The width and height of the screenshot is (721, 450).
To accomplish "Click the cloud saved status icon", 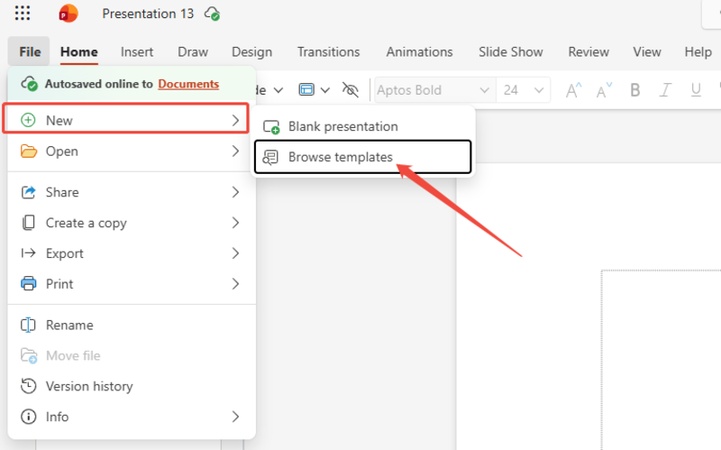I will [212, 14].
